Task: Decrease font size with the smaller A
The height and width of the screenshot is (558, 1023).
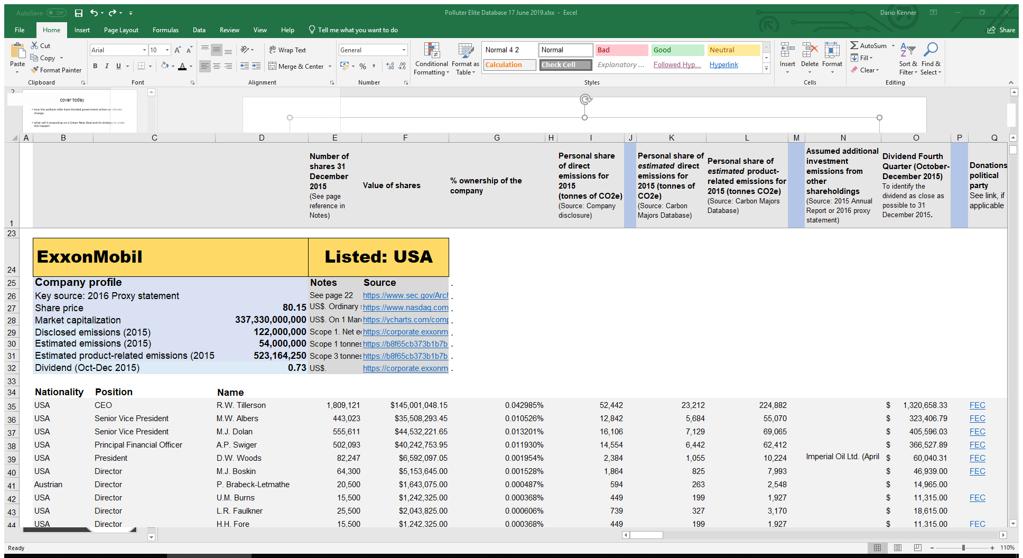Action: tap(189, 50)
